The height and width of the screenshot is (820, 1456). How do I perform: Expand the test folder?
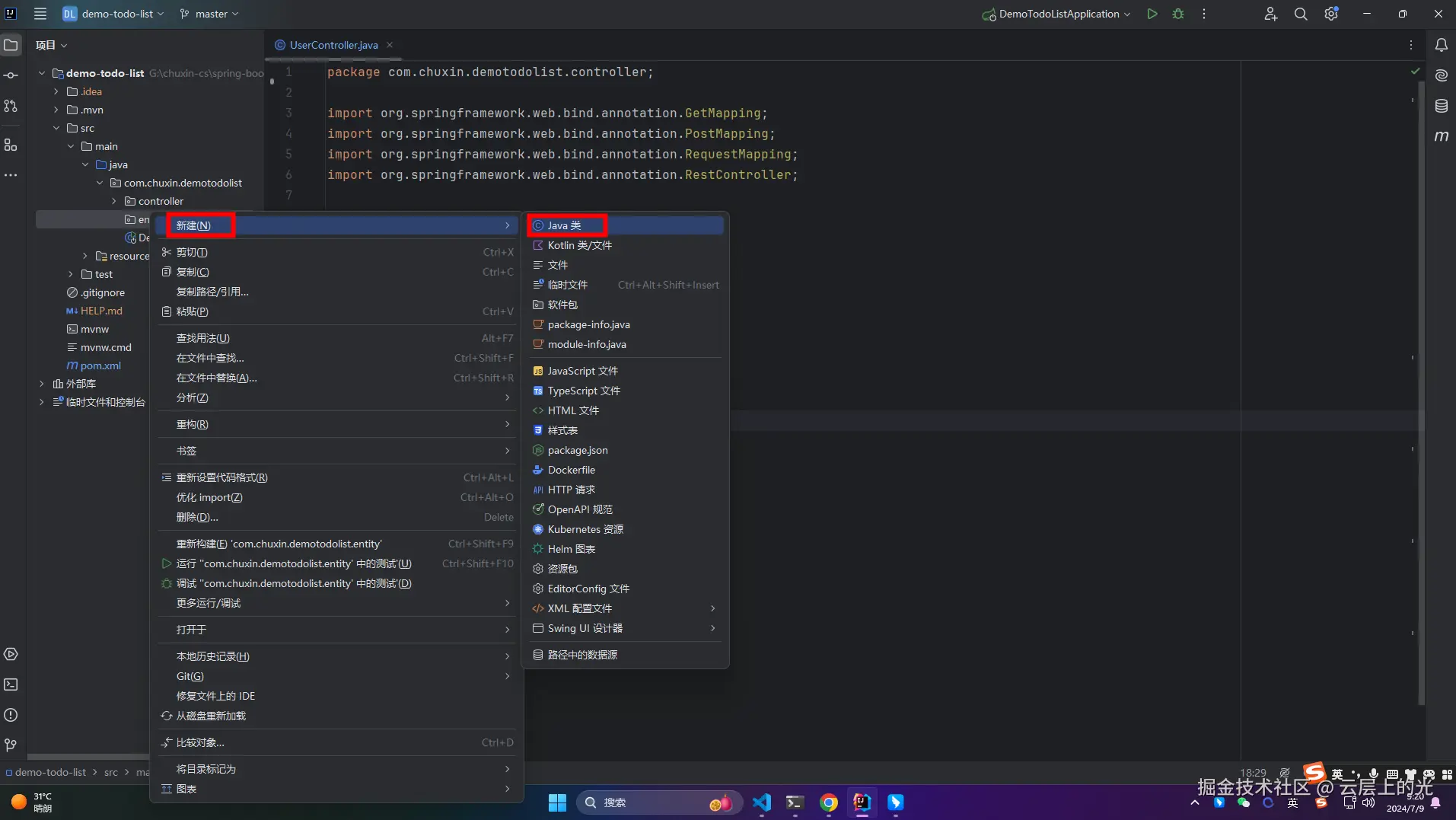(71, 274)
